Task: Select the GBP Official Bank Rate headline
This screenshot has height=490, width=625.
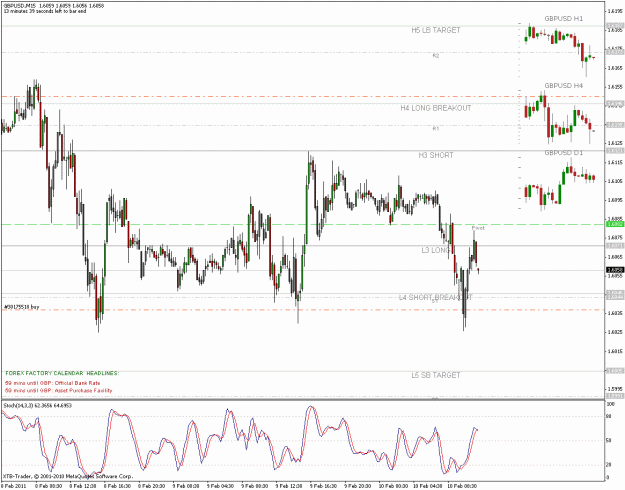Action: [53, 383]
